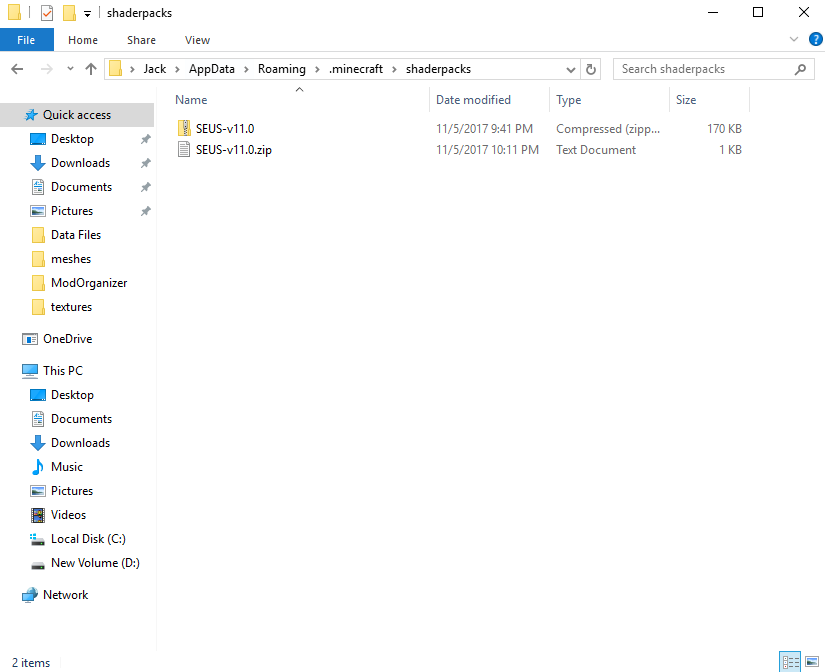Open the recent locations dropdown
Viewport: 825px width, 672px height.
point(70,69)
